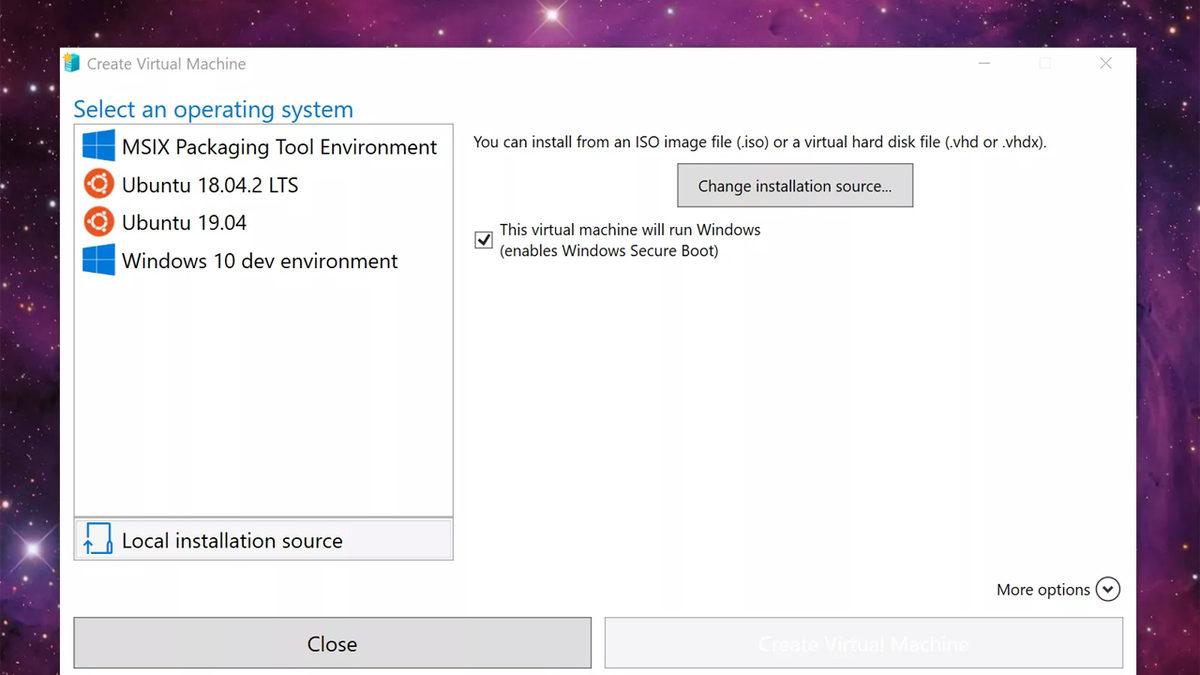Click the Ubuntu 19.04 logo icon
The image size is (1200, 675).
click(x=98, y=222)
